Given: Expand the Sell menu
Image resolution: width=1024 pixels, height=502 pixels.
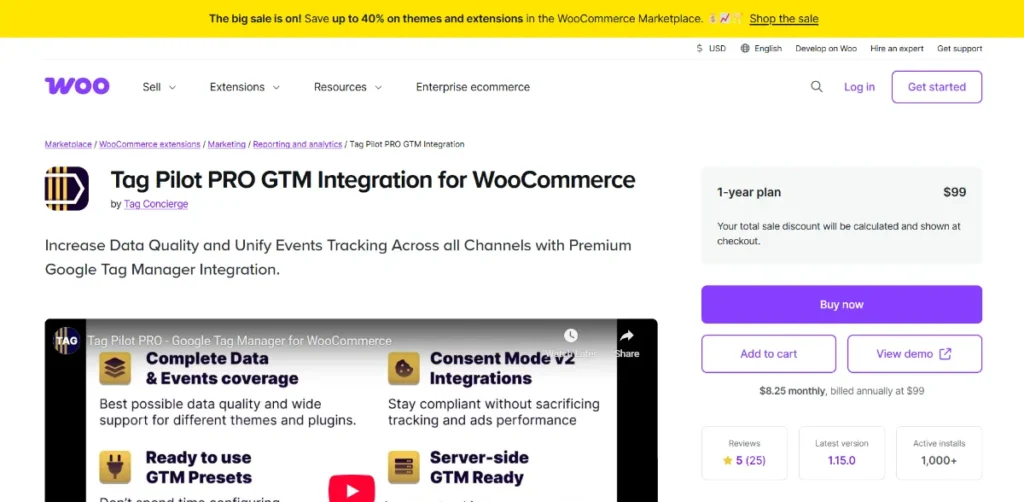Looking at the screenshot, I should point(159,87).
